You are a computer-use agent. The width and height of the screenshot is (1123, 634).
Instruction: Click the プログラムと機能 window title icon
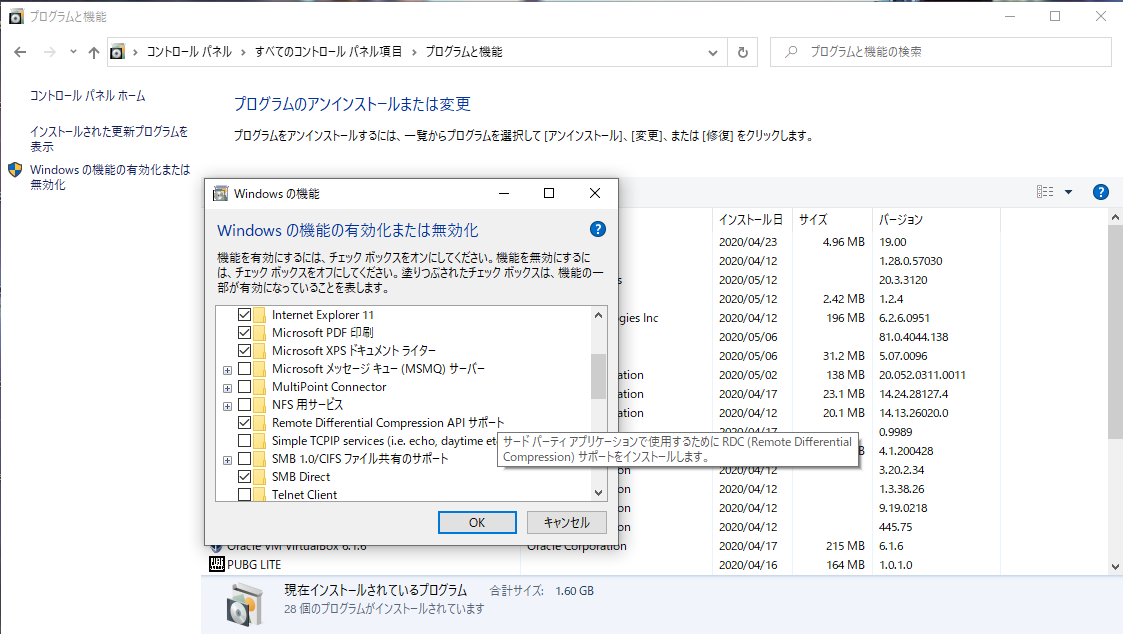16,16
